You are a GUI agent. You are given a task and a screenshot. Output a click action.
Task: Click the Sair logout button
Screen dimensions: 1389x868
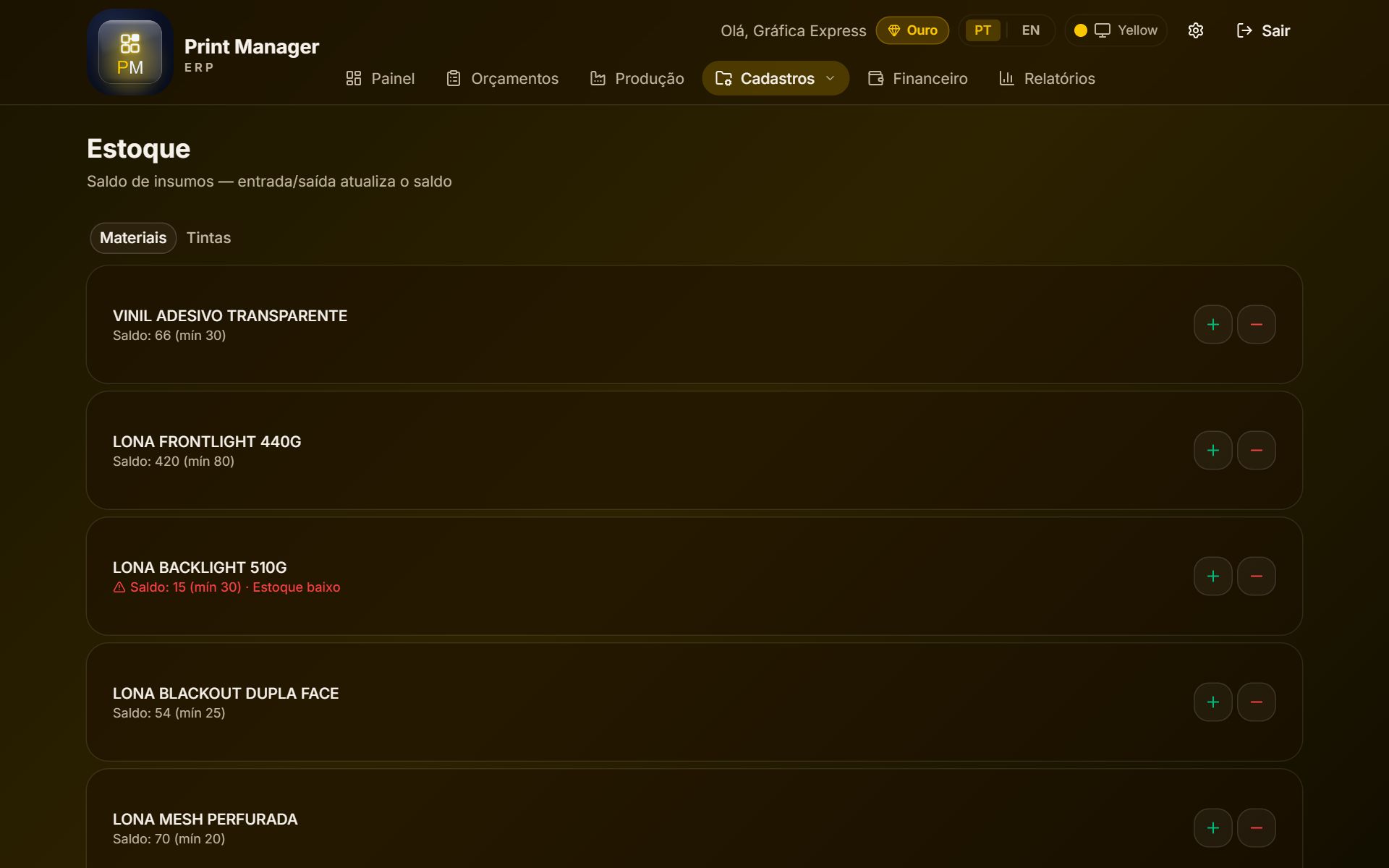1263,30
